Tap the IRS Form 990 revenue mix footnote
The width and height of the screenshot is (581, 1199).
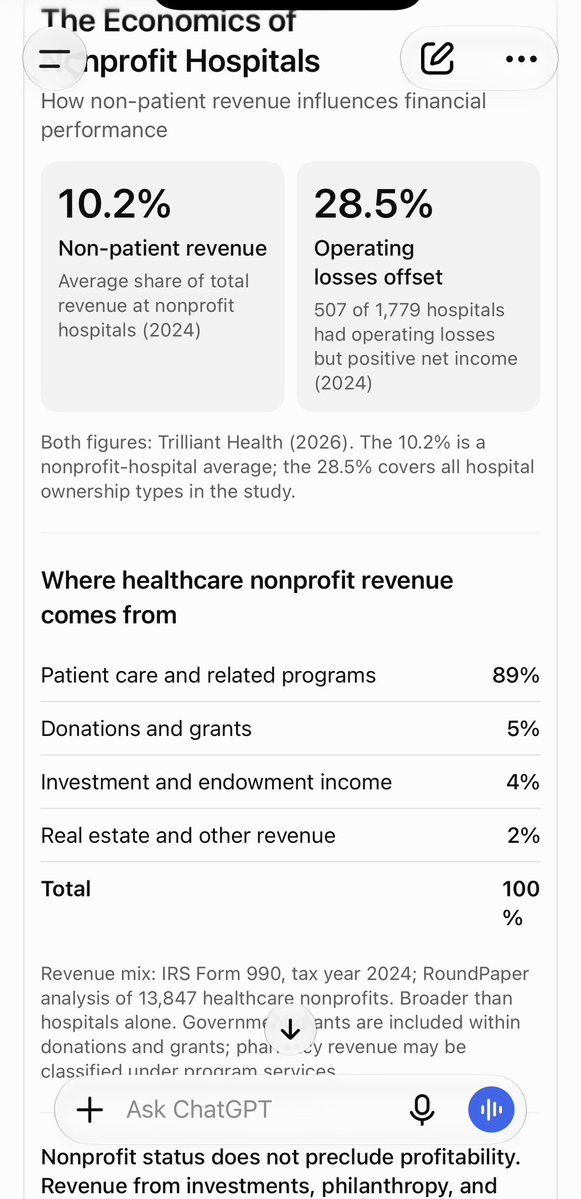click(x=284, y=1022)
